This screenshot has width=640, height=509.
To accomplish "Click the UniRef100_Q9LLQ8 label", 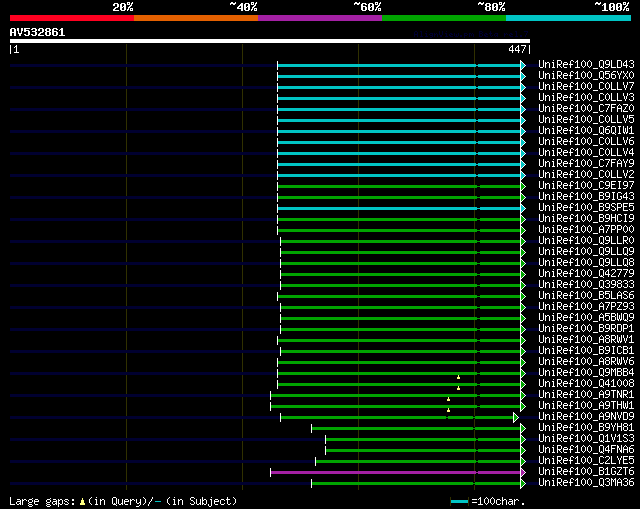I will 586,263.
